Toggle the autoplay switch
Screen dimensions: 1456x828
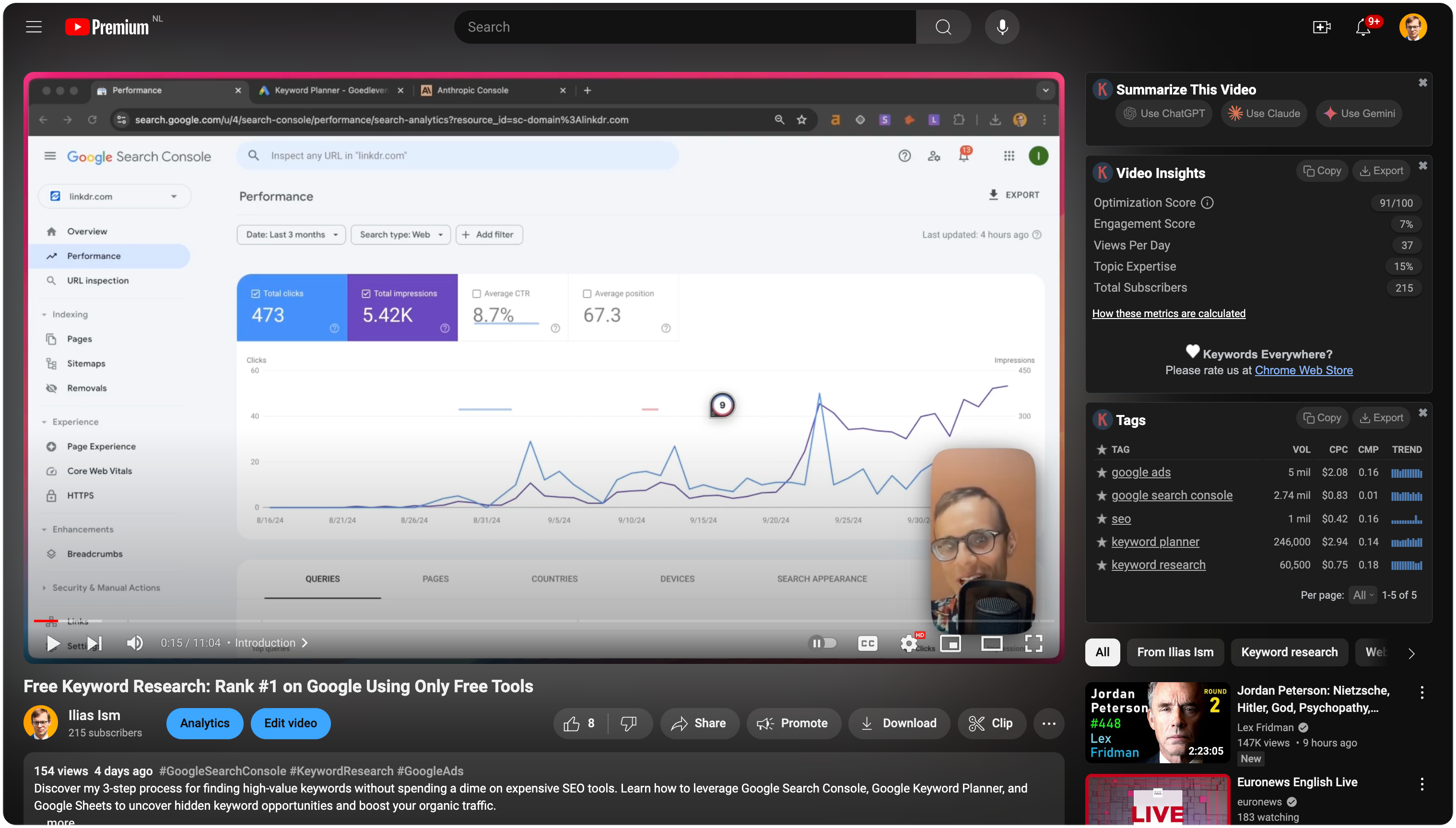tap(822, 643)
